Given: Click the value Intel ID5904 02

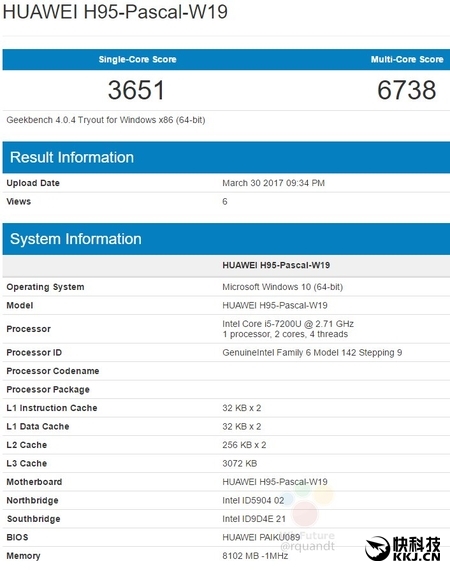Looking at the screenshot, I should 253,500.
